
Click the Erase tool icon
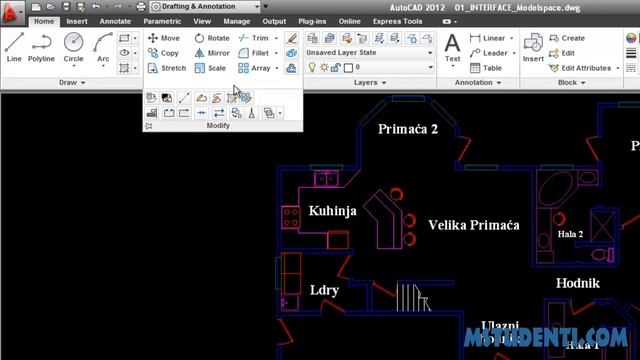click(291, 38)
